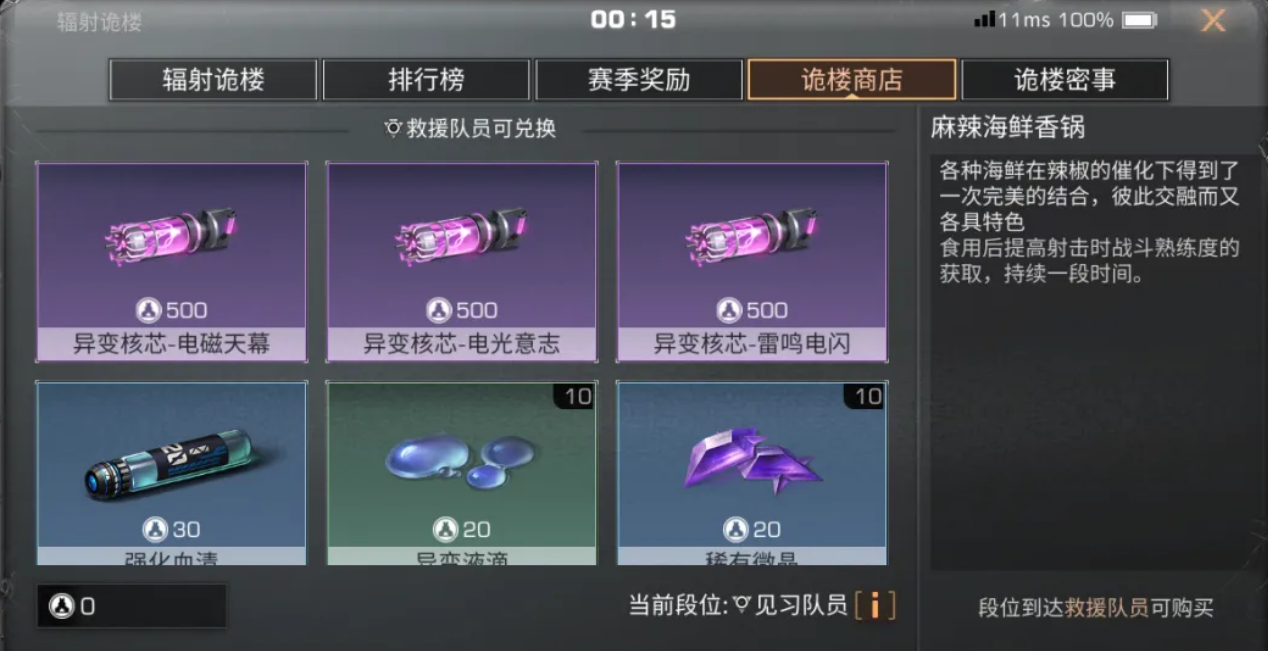Viewport: 1268px width, 651px height.
Task: Select the 异变核芯-雷鸣电闪 item
Action: pyautogui.click(x=751, y=262)
